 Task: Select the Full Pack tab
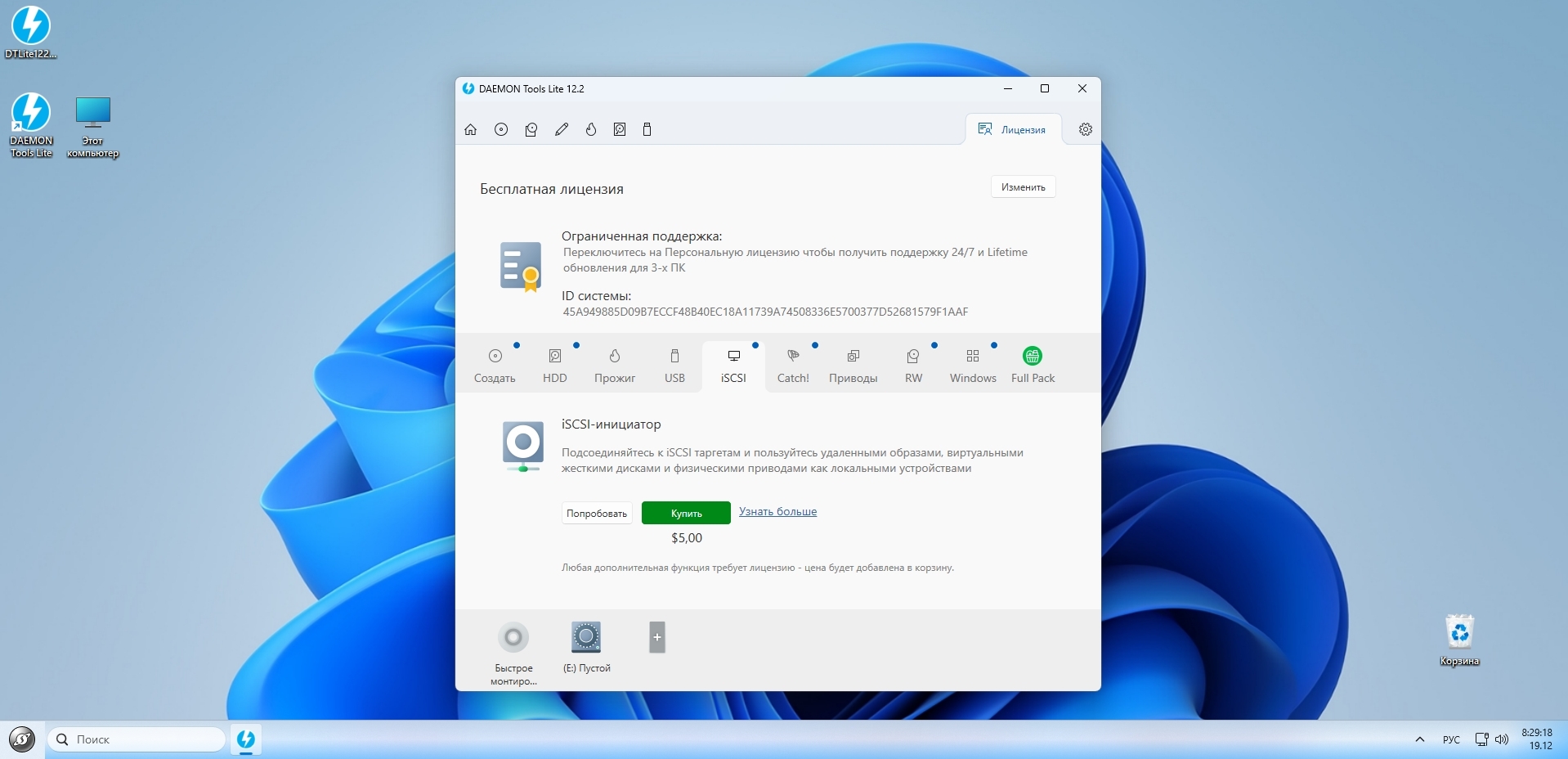(x=1033, y=366)
